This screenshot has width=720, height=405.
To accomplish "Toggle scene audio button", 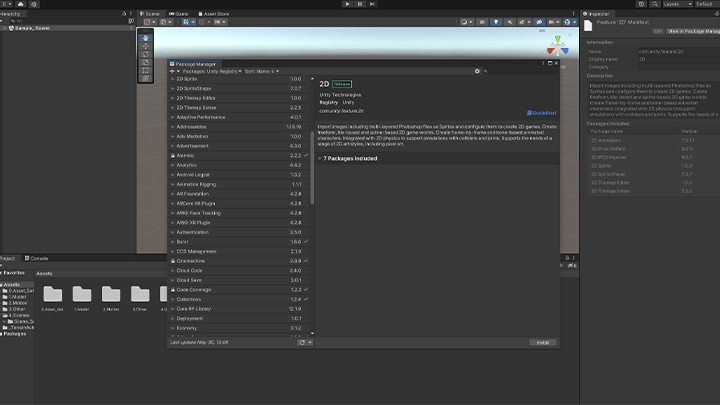I will pyautogui.click(x=510, y=22).
